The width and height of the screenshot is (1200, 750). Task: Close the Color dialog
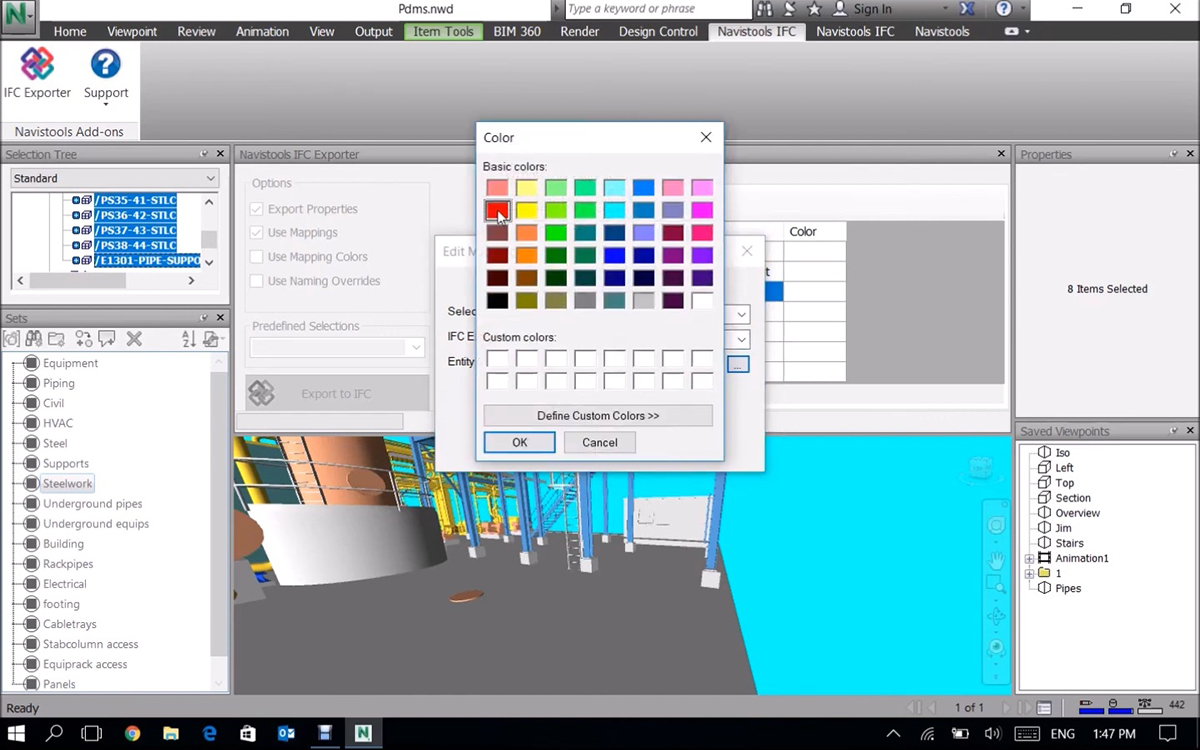pos(706,137)
